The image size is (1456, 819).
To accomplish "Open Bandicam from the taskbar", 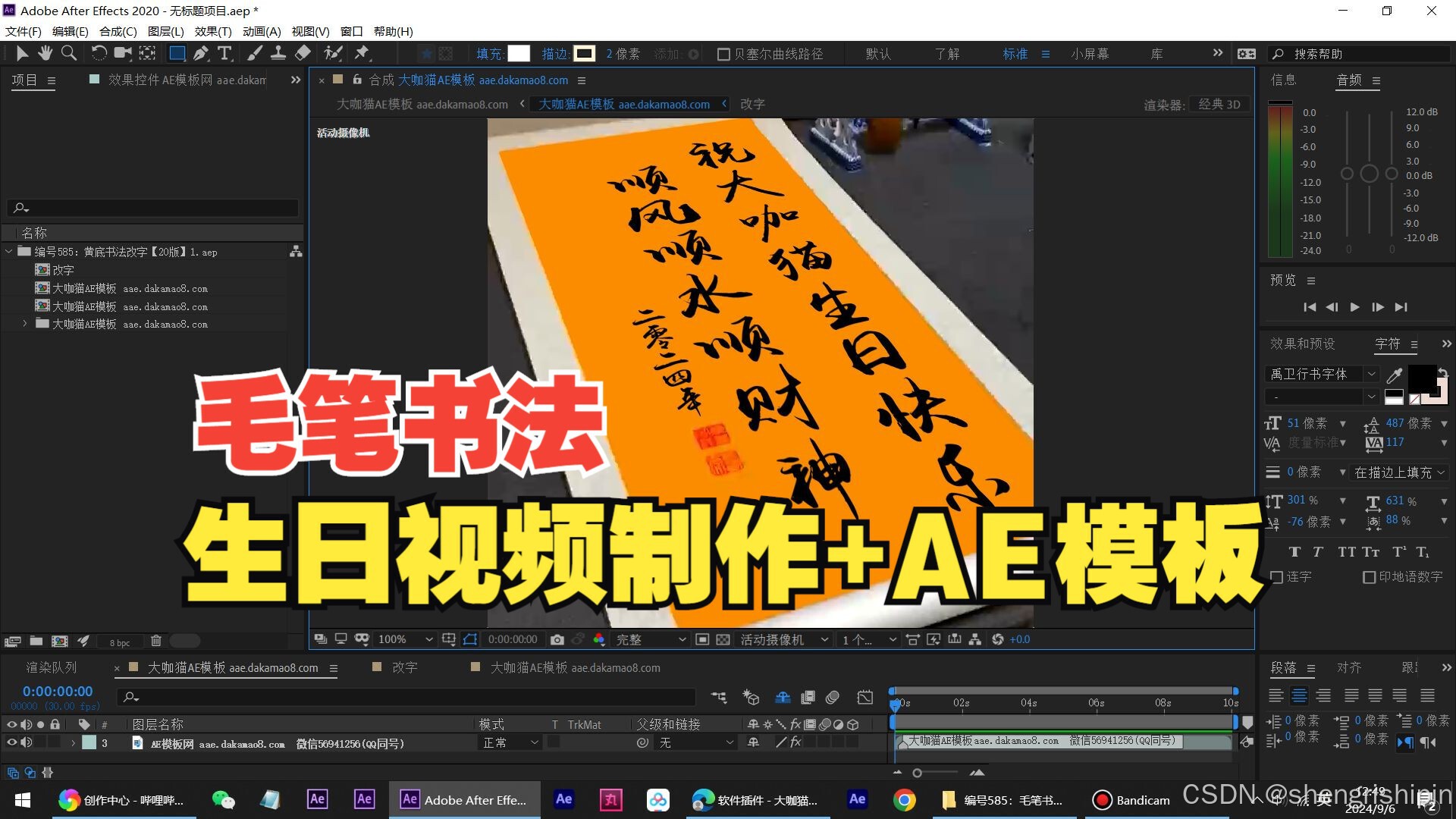I will (1131, 800).
